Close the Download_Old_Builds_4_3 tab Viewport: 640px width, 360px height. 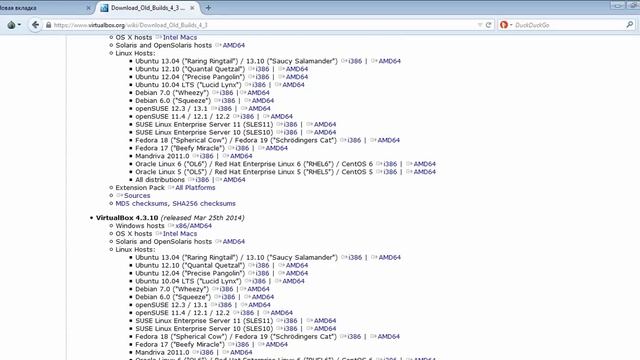(192, 8)
